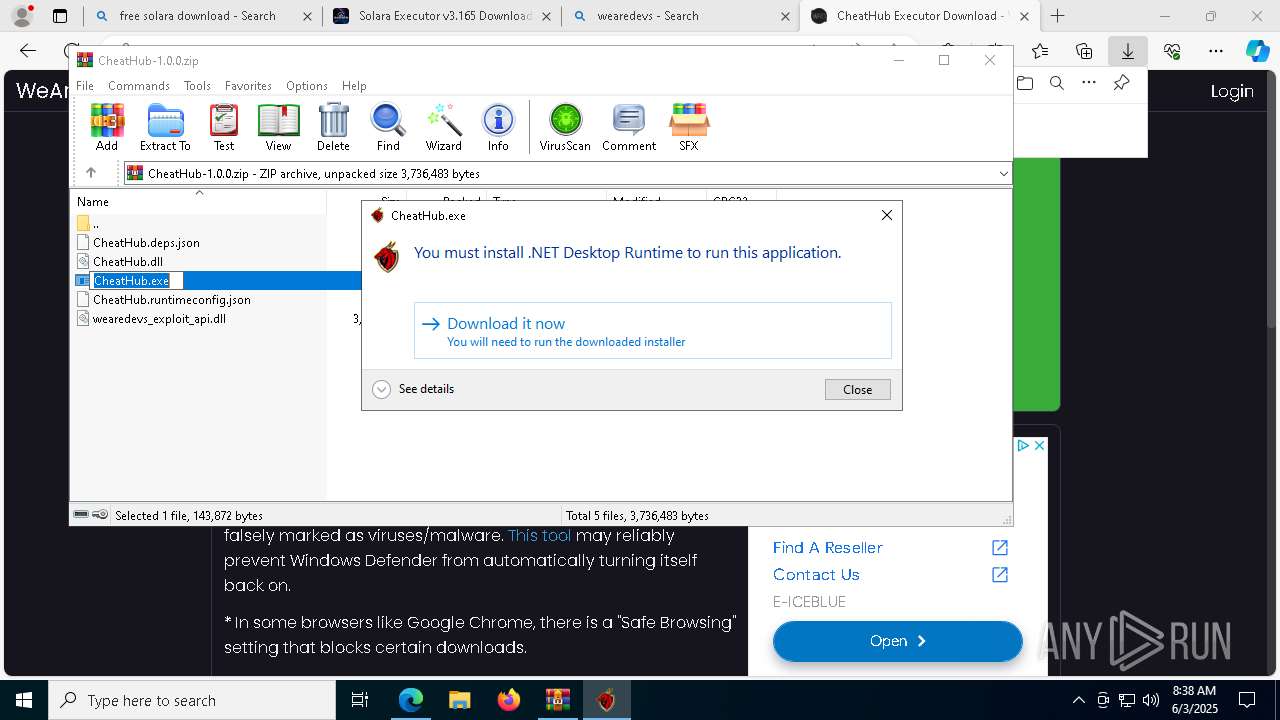This screenshot has height=720, width=1280.
Task: Open the Help menu
Action: tap(354, 86)
